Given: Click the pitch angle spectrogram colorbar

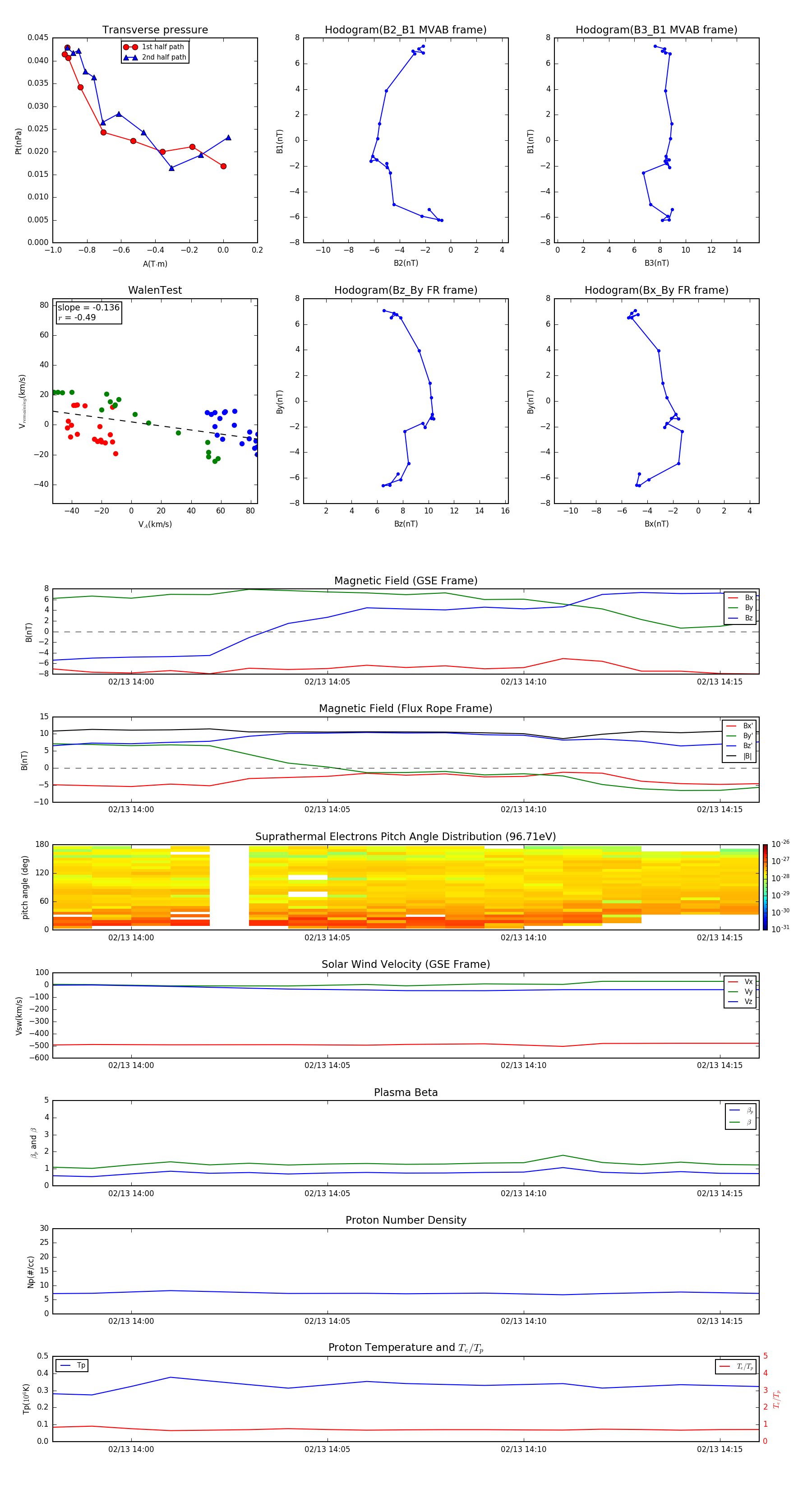Looking at the screenshot, I should point(765,887).
